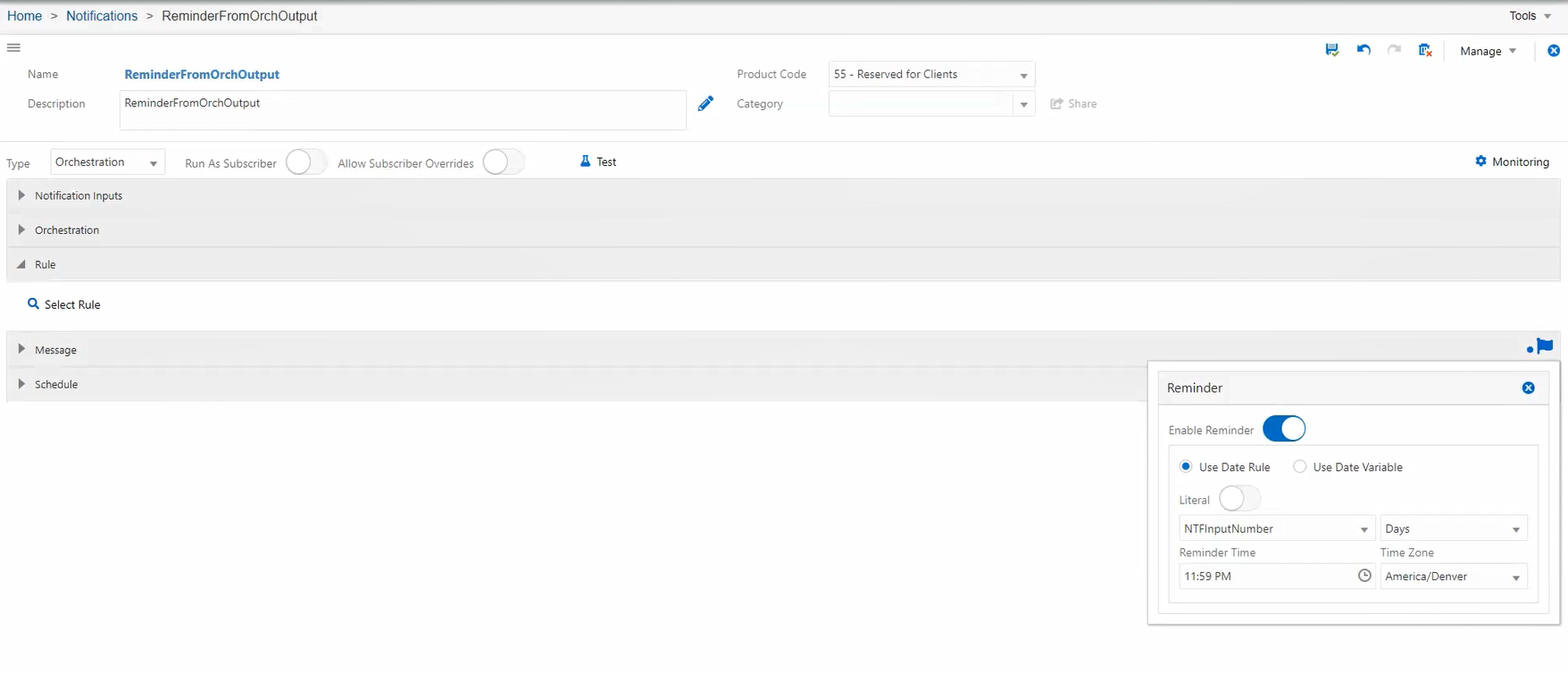Click the Share button text
This screenshot has height=673, width=1568.
pyautogui.click(x=1082, y=104)
